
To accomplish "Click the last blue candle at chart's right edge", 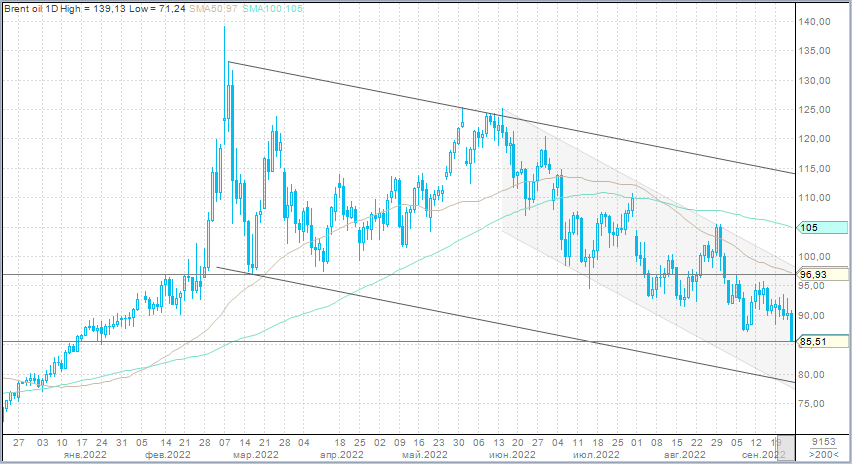I will coord(792,327).
